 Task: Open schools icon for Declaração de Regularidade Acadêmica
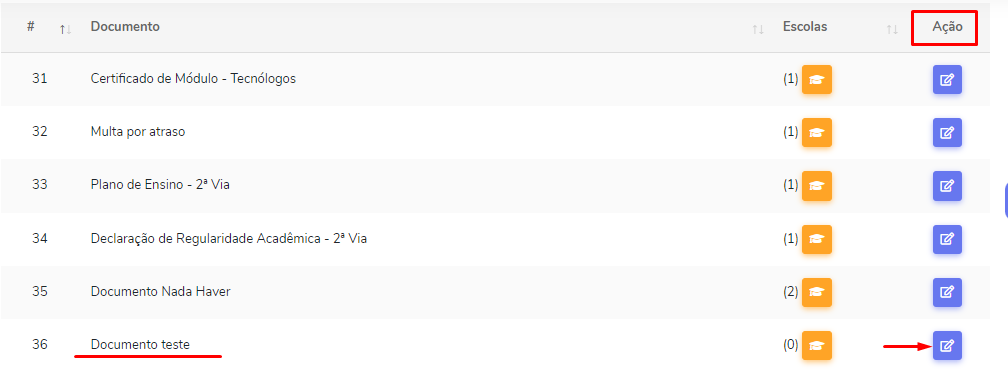816,239
